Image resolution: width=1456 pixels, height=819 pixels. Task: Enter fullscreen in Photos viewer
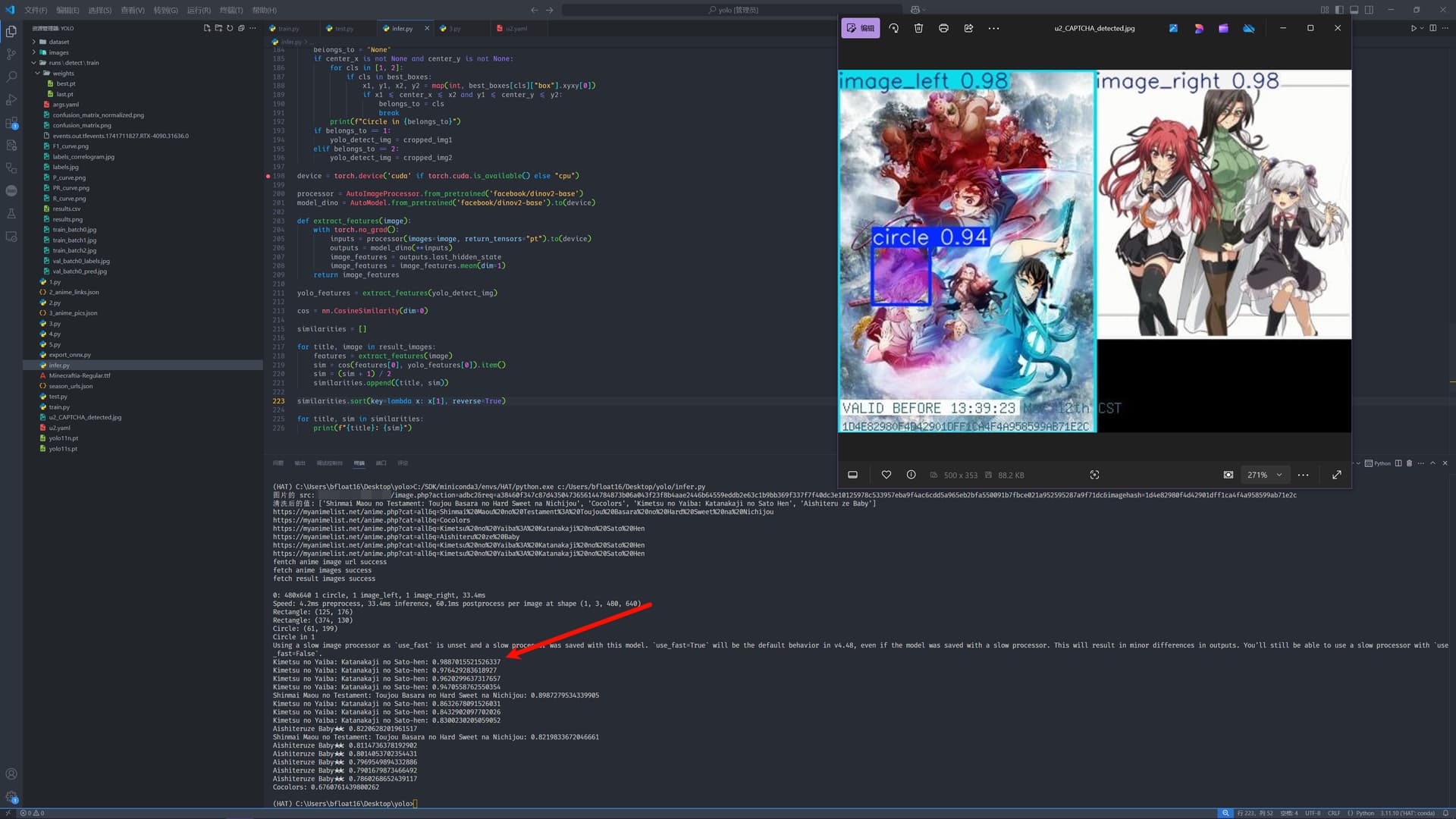click(1336, 475)
